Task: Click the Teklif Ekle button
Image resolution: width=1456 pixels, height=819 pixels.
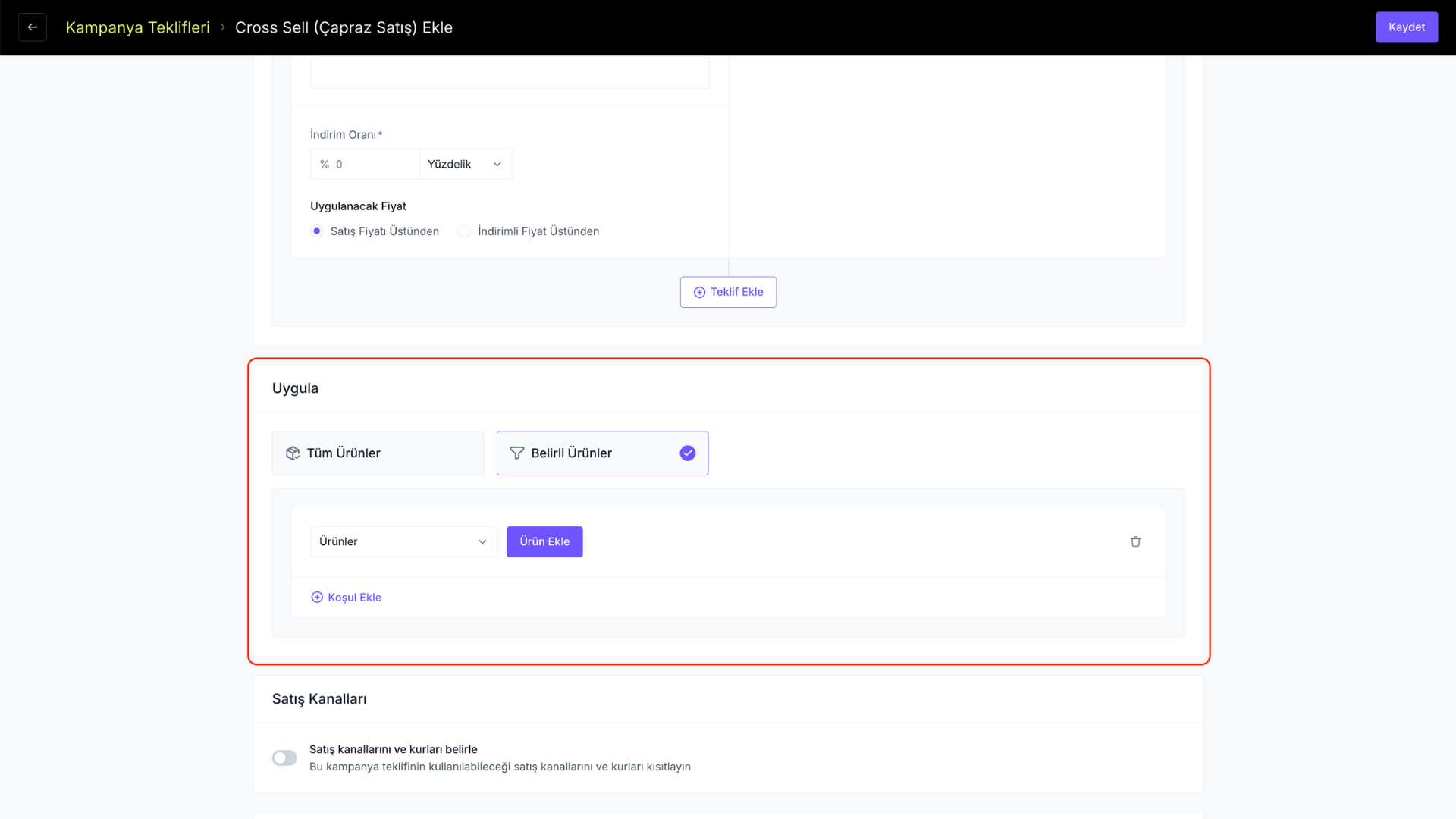Action: pos(728,292)
